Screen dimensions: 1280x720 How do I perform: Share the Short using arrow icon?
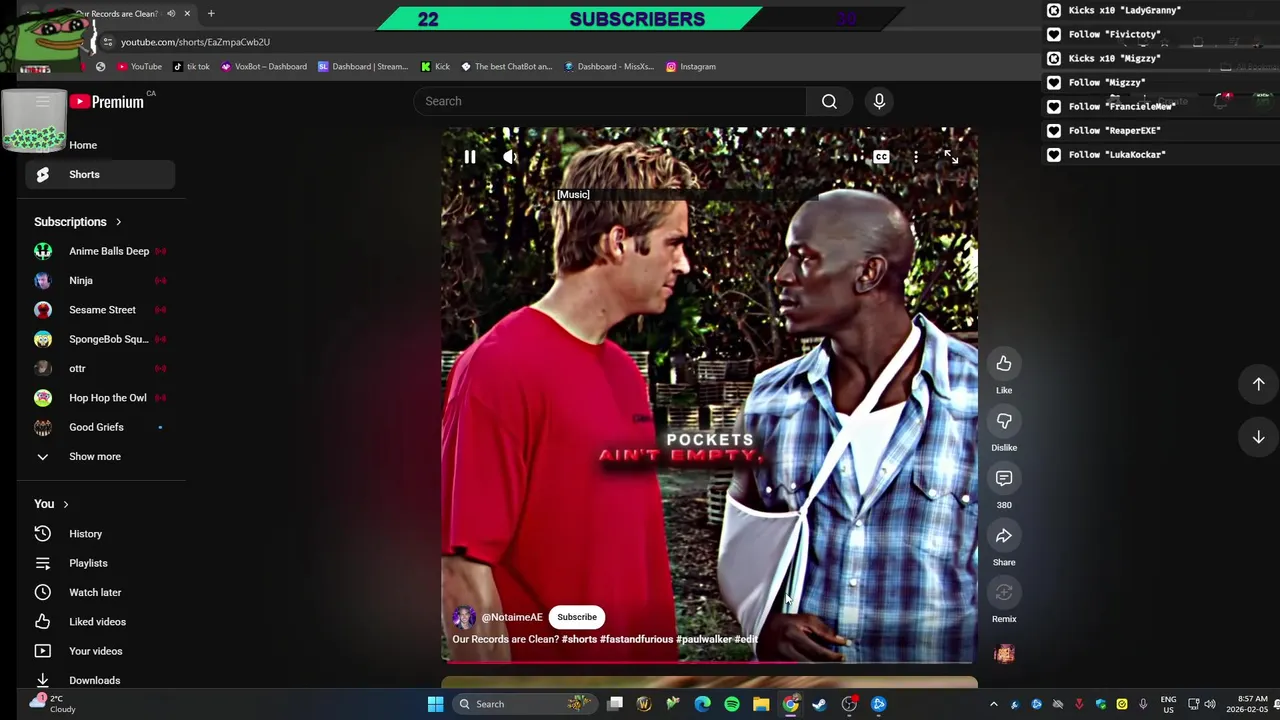click(1004, 536)
